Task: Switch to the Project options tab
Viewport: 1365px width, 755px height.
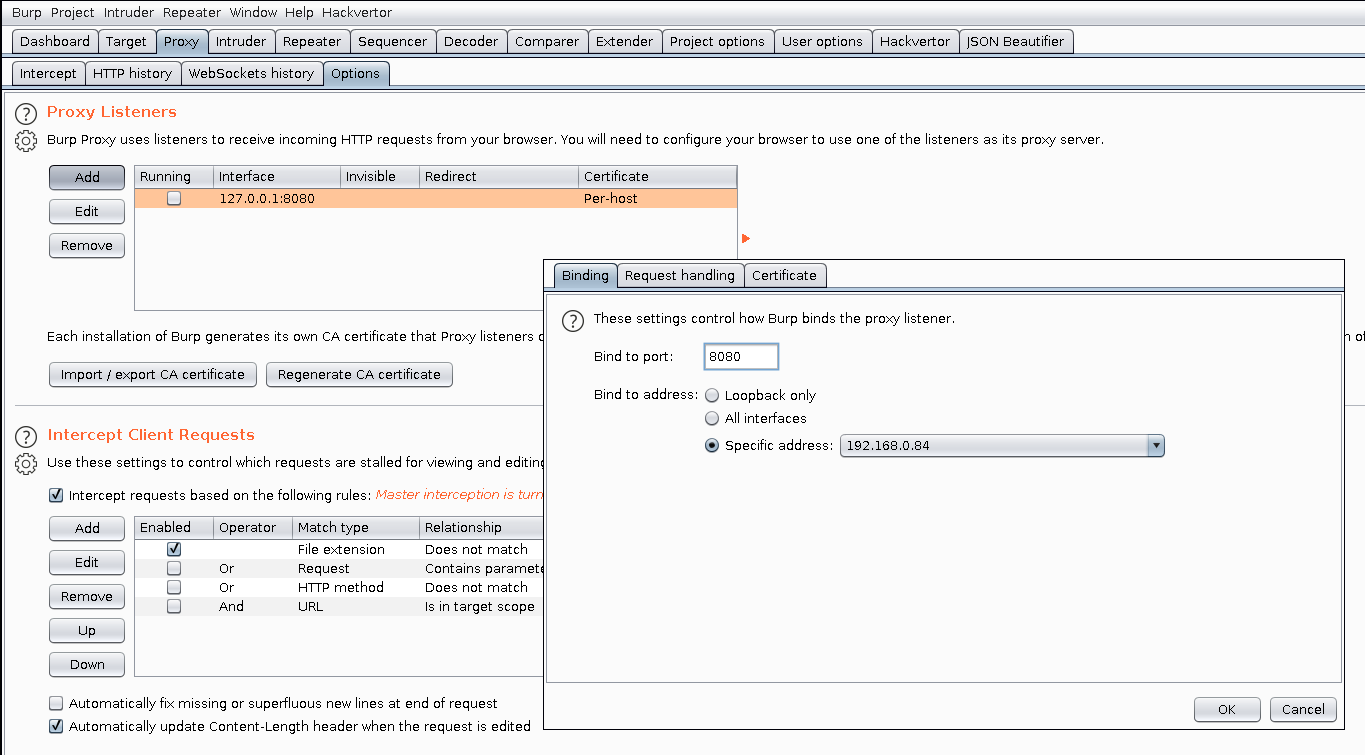Action: (x=717, y=41)
